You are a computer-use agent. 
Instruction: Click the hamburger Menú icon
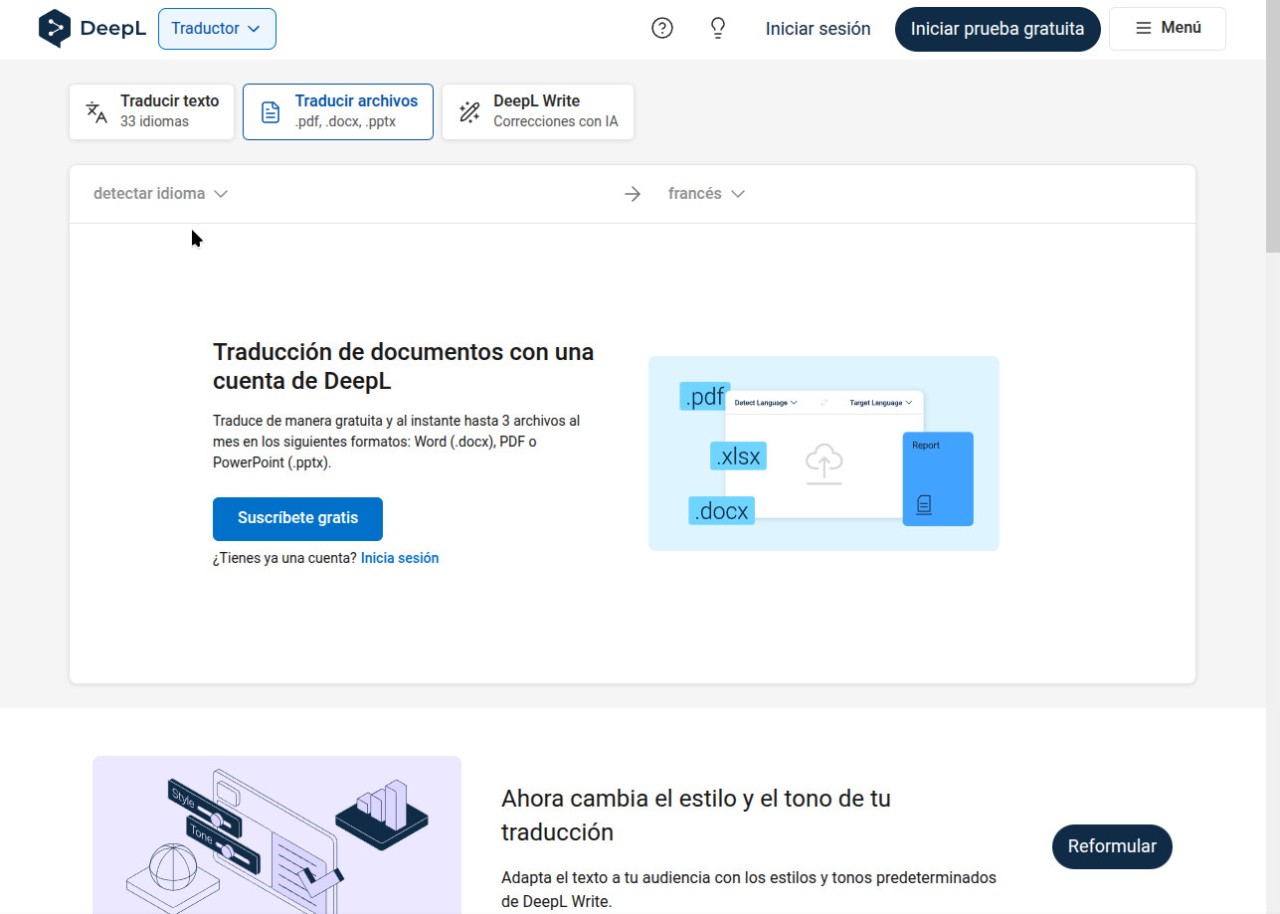click(x=1144, y=29)
